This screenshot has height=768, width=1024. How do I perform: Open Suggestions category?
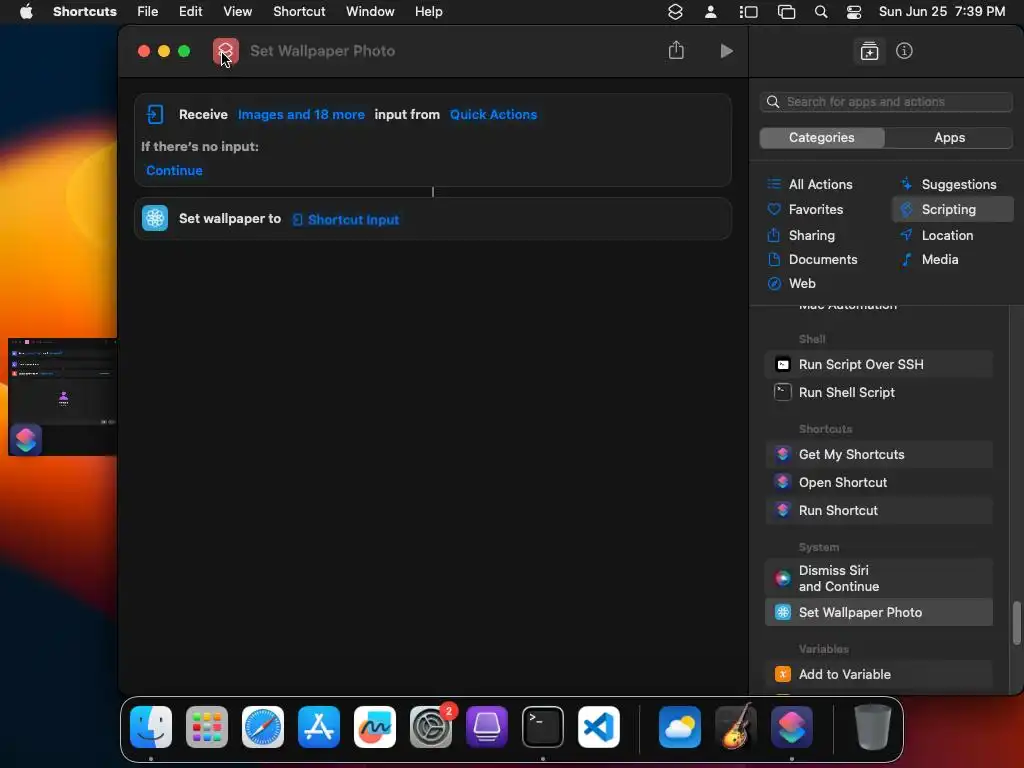point(948,184)
